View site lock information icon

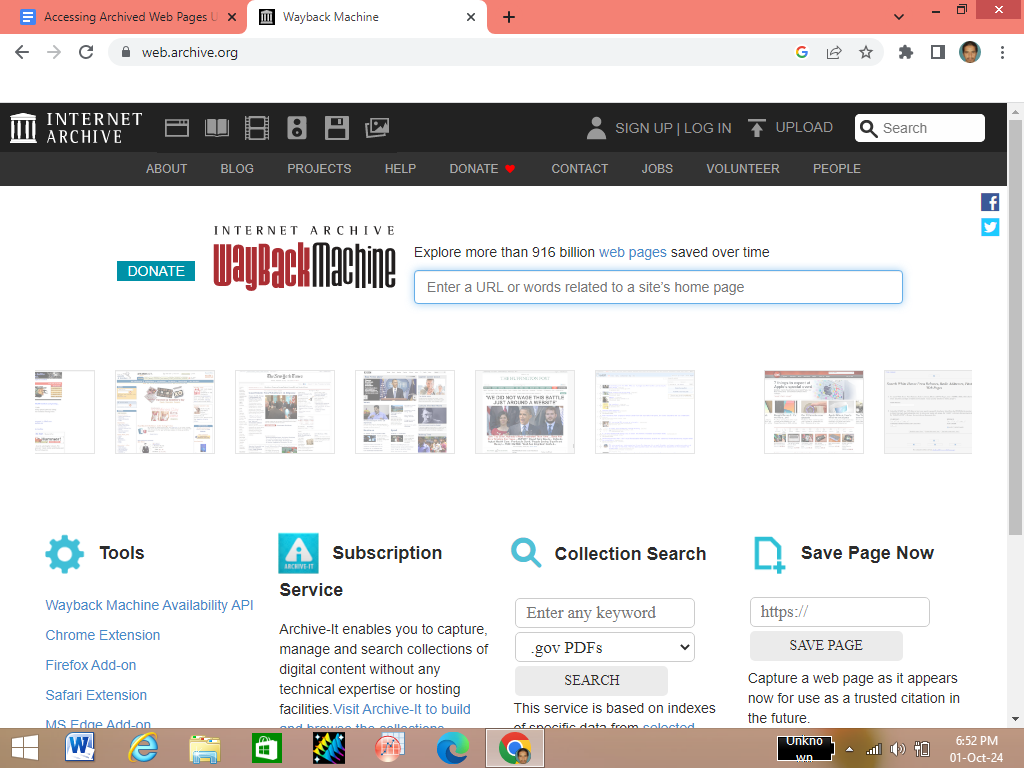pyautogui.click(x=127, y=52)
